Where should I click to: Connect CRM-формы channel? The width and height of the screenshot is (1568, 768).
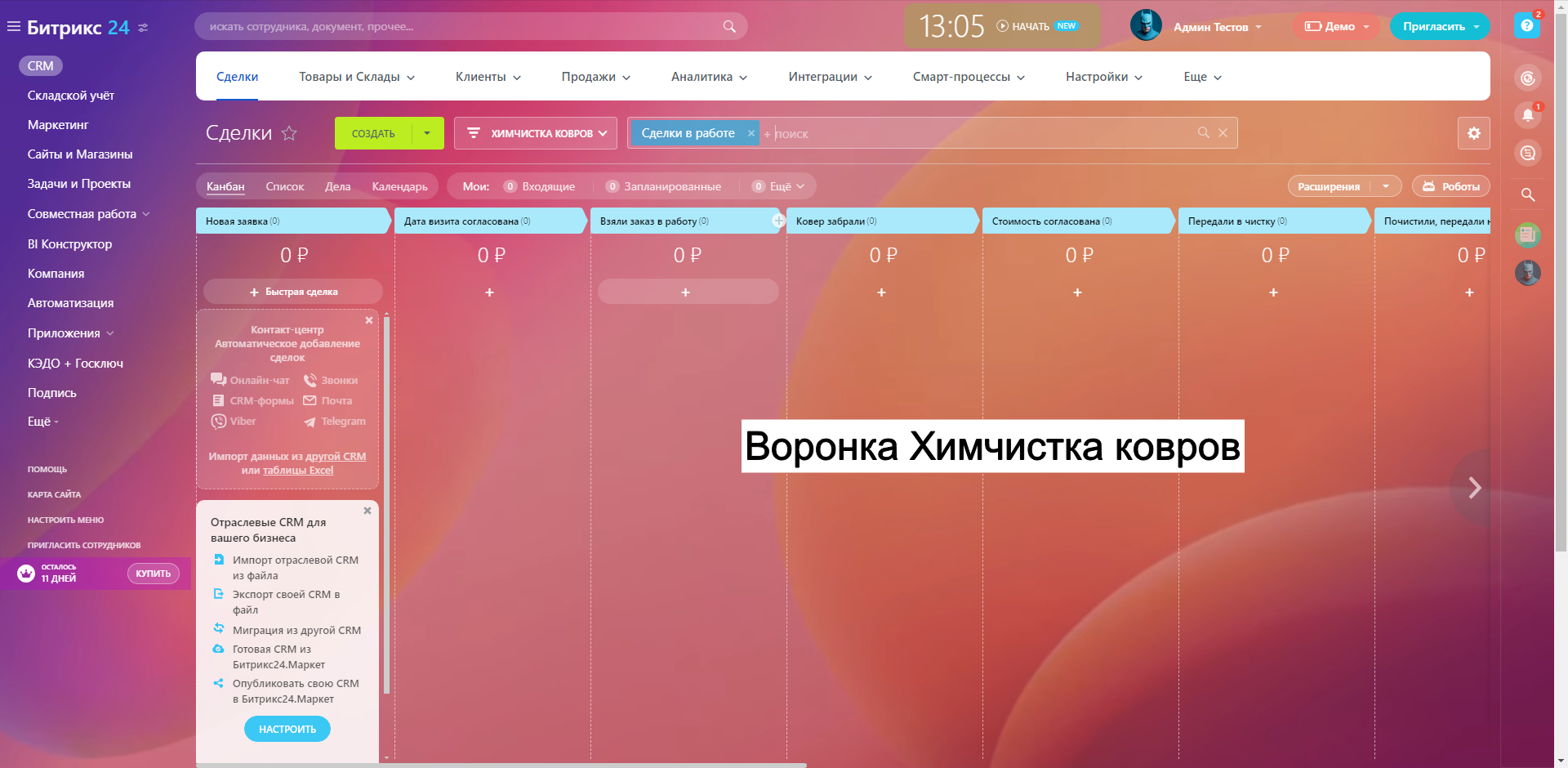pyautogui.click(x=252, y=400)
